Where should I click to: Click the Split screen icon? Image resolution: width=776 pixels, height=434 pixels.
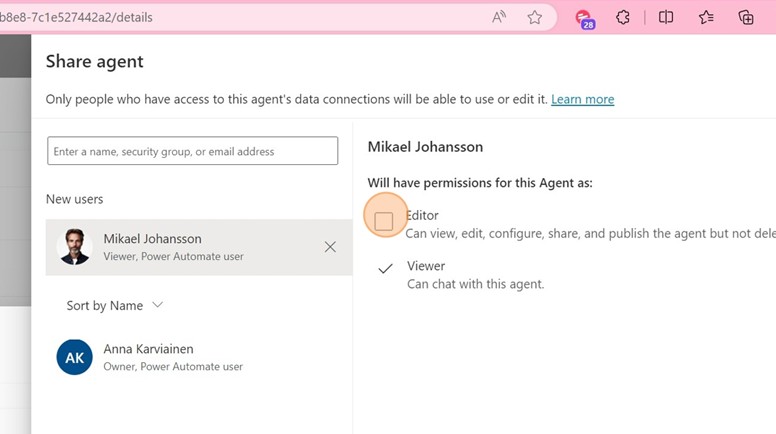tap(666, 17)
